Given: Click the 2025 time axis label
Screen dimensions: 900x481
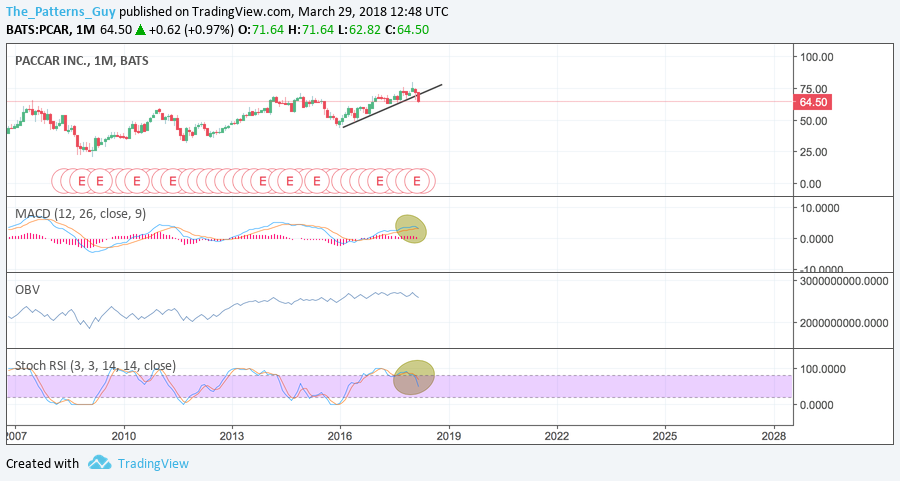Looking at the screenshot, I should pyautogui.click(x=665, y=436).
